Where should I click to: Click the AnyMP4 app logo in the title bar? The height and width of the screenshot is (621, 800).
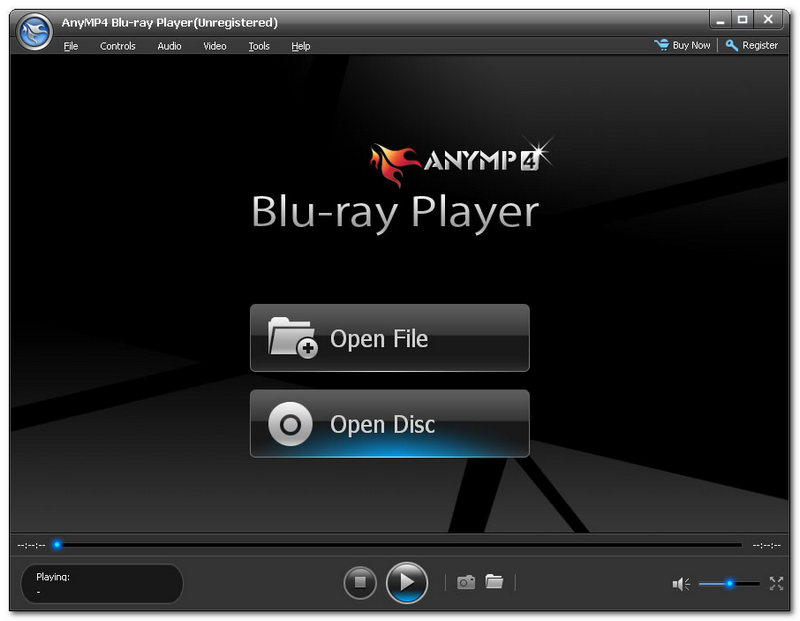tap(34, 32)
